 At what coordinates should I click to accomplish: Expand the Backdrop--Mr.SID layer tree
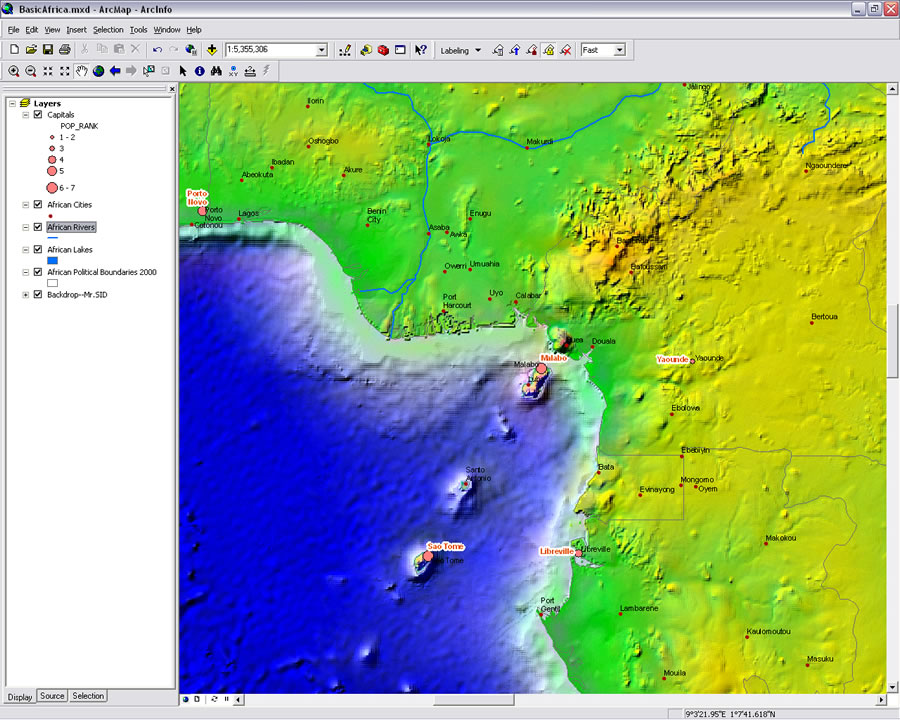point(25,295)
